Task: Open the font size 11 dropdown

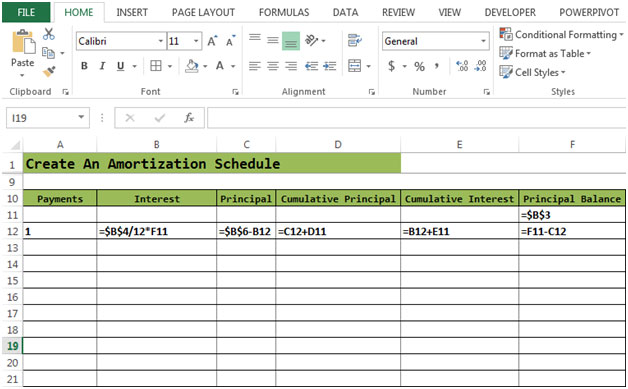Action: pyautogui.click(x=196, y=41)
